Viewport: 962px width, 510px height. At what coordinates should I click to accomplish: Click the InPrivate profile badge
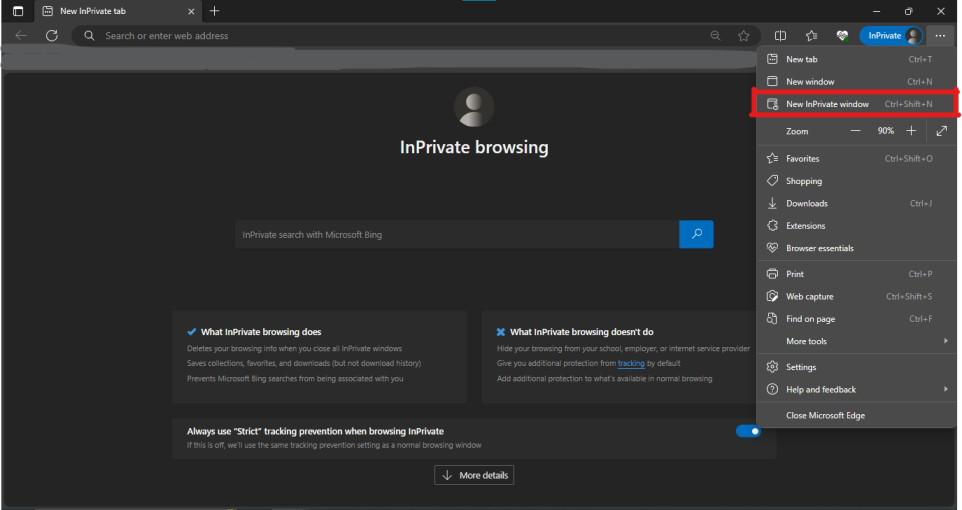(x=891, y=36)
